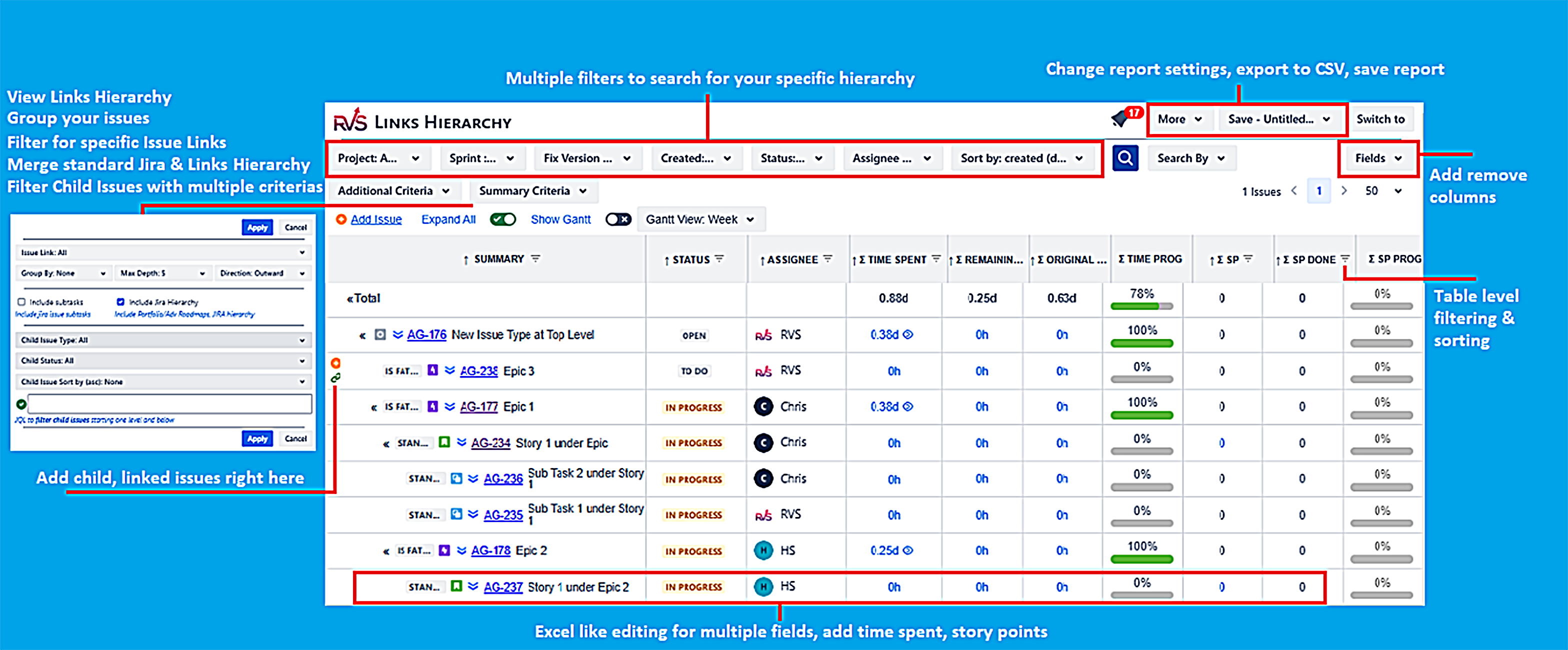The image size is (1568, 650).
Task: Click the eye icon next to AG-176 time spent
Action: (x=907, y=334)
